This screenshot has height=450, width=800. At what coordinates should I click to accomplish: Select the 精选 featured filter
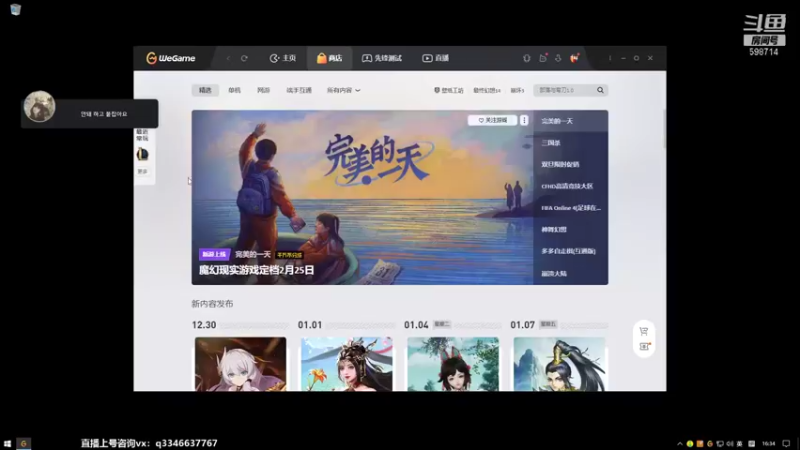click(x=205, y=90)
